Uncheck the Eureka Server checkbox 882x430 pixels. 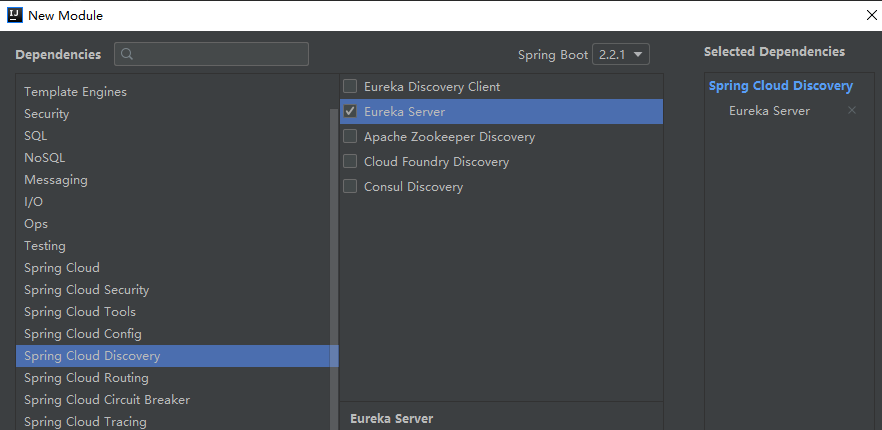tap(350, 111)
